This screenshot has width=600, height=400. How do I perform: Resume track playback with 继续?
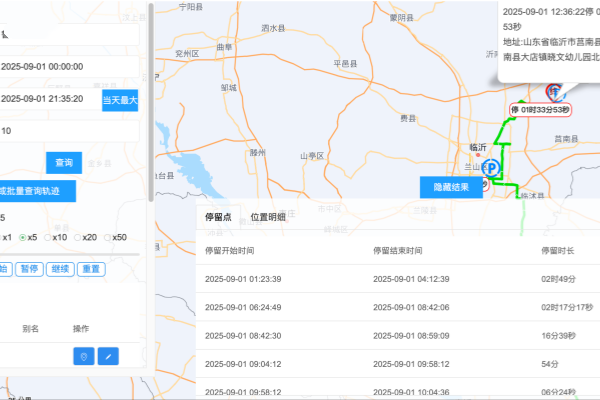[60, 269]
